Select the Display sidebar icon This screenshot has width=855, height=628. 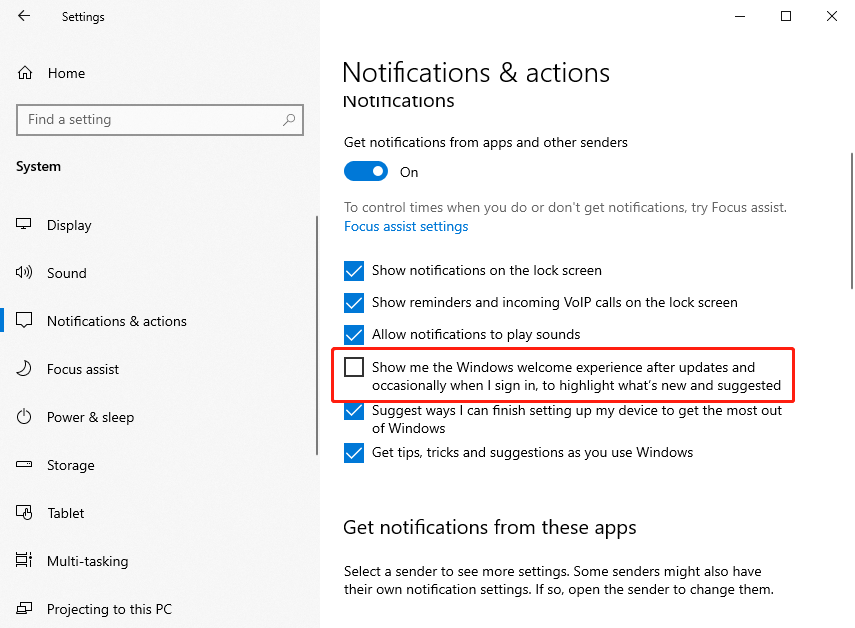pyautogui.click(x=23, y=225)
